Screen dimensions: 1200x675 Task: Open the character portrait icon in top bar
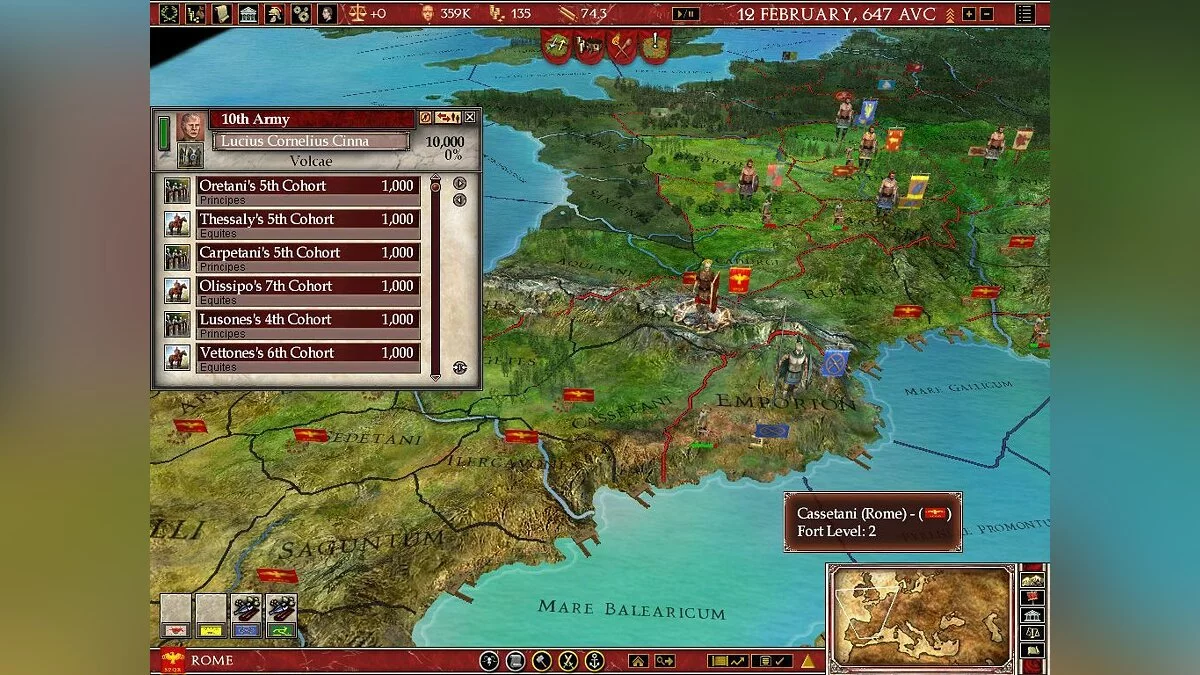(x=326, y=14)
